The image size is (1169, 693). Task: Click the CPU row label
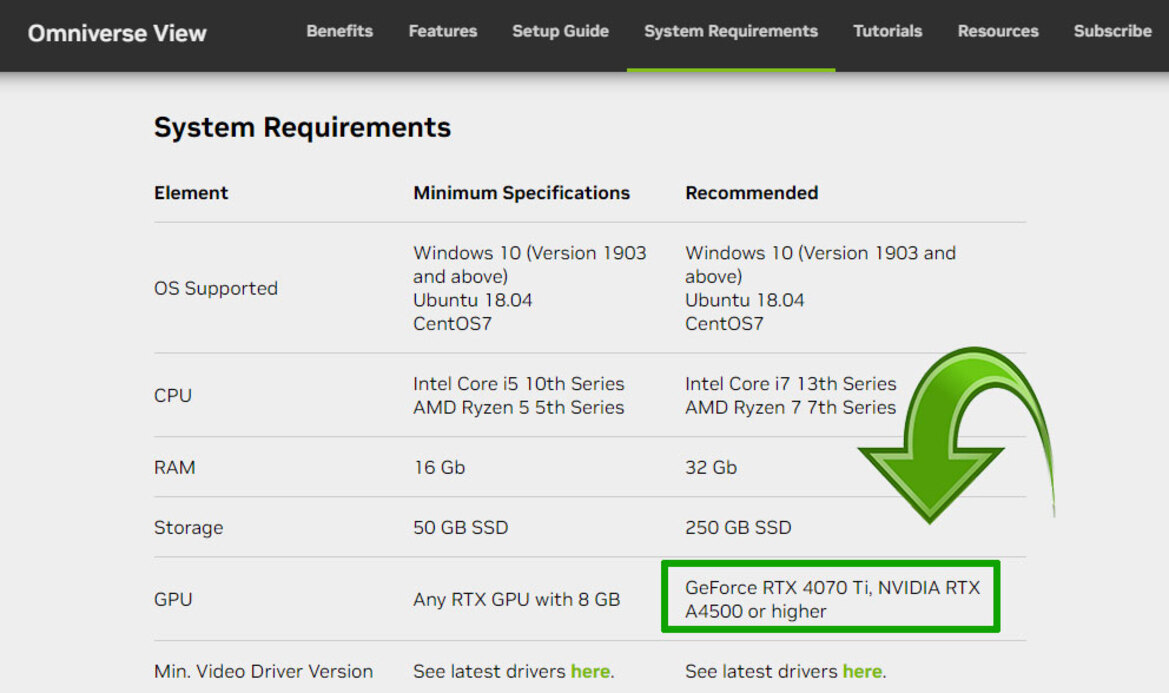click(x=173, y=396)
